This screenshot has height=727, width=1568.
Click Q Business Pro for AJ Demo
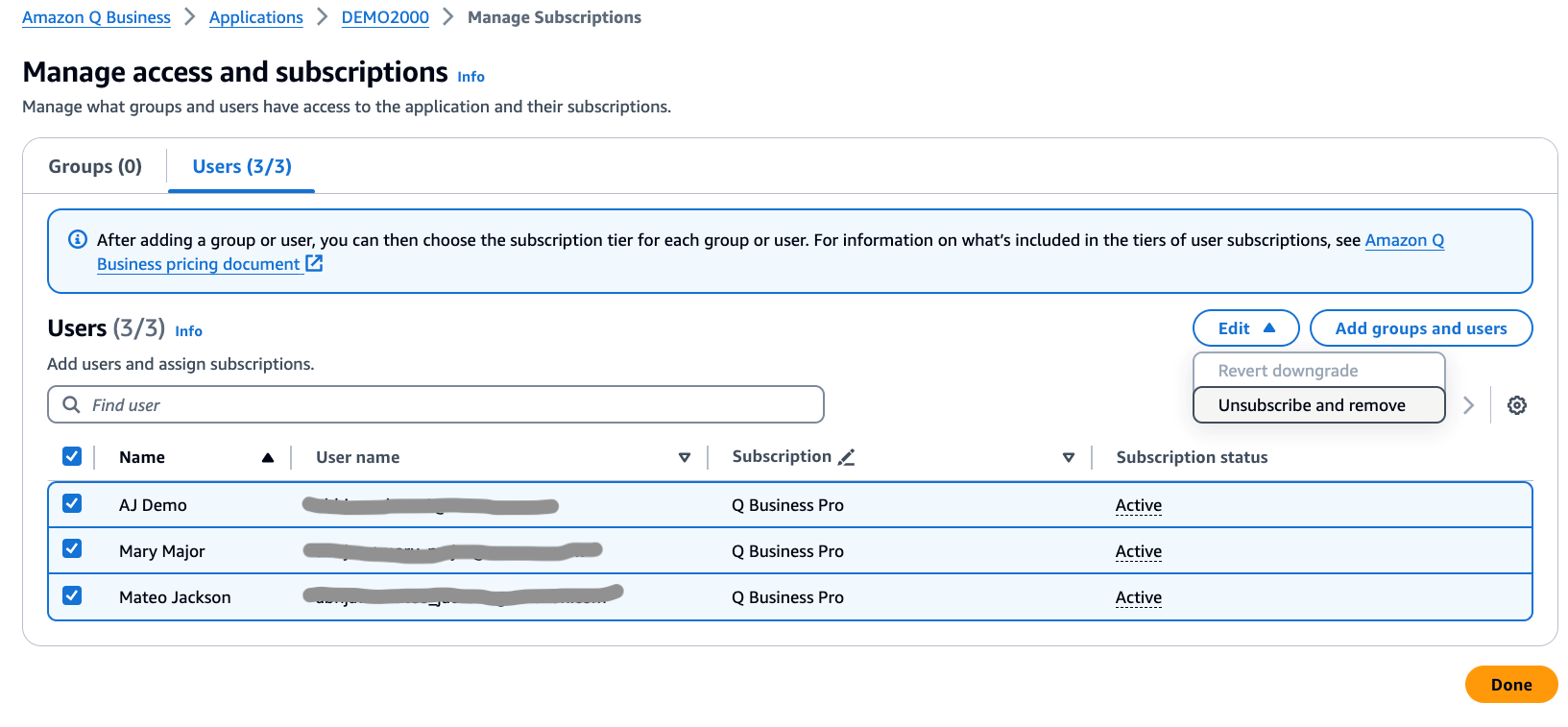pos(787,505)
